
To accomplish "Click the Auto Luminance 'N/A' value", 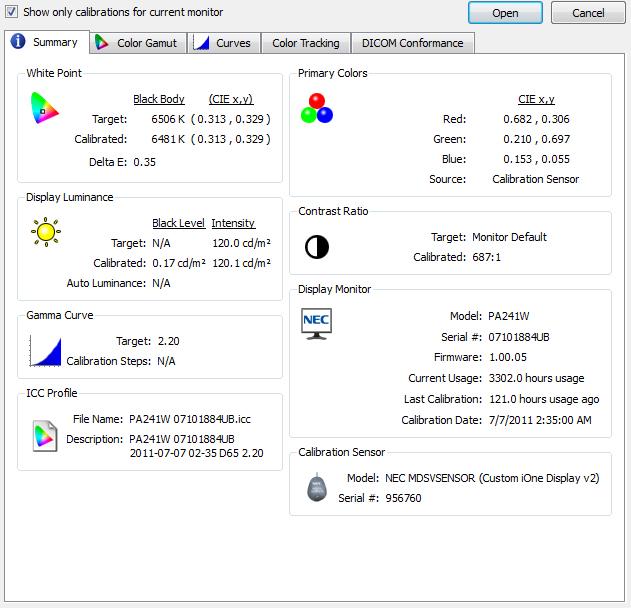I will tap(161, 283).
